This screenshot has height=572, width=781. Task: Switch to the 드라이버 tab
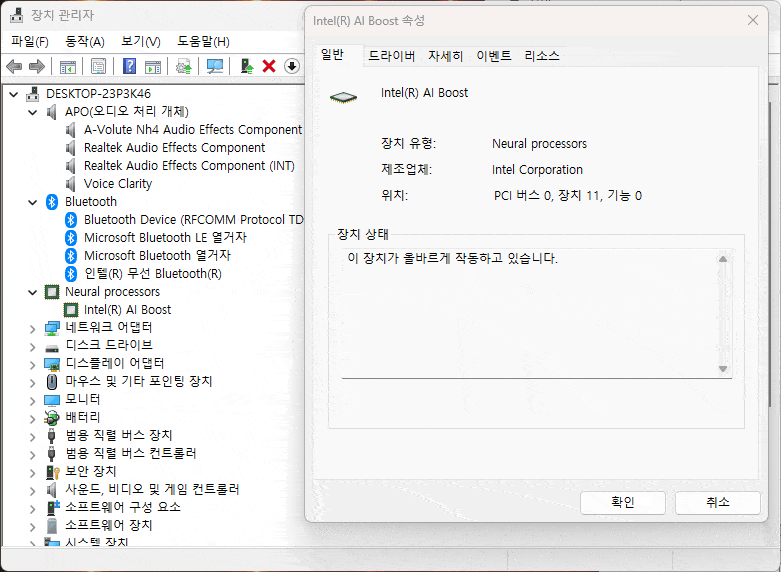click(x=391, y=57)
